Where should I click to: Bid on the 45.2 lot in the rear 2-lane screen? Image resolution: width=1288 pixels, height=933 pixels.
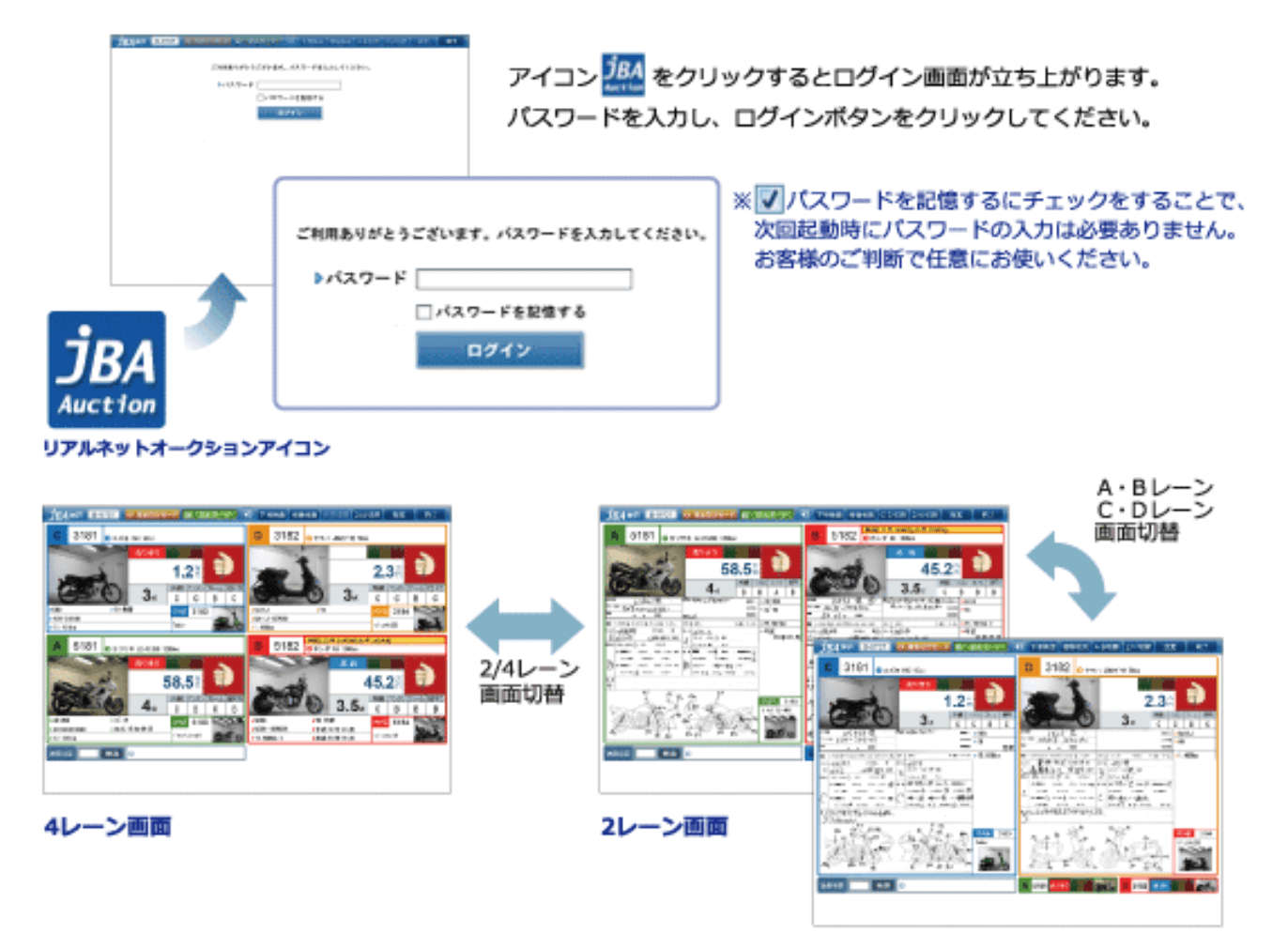click(983, 563)
